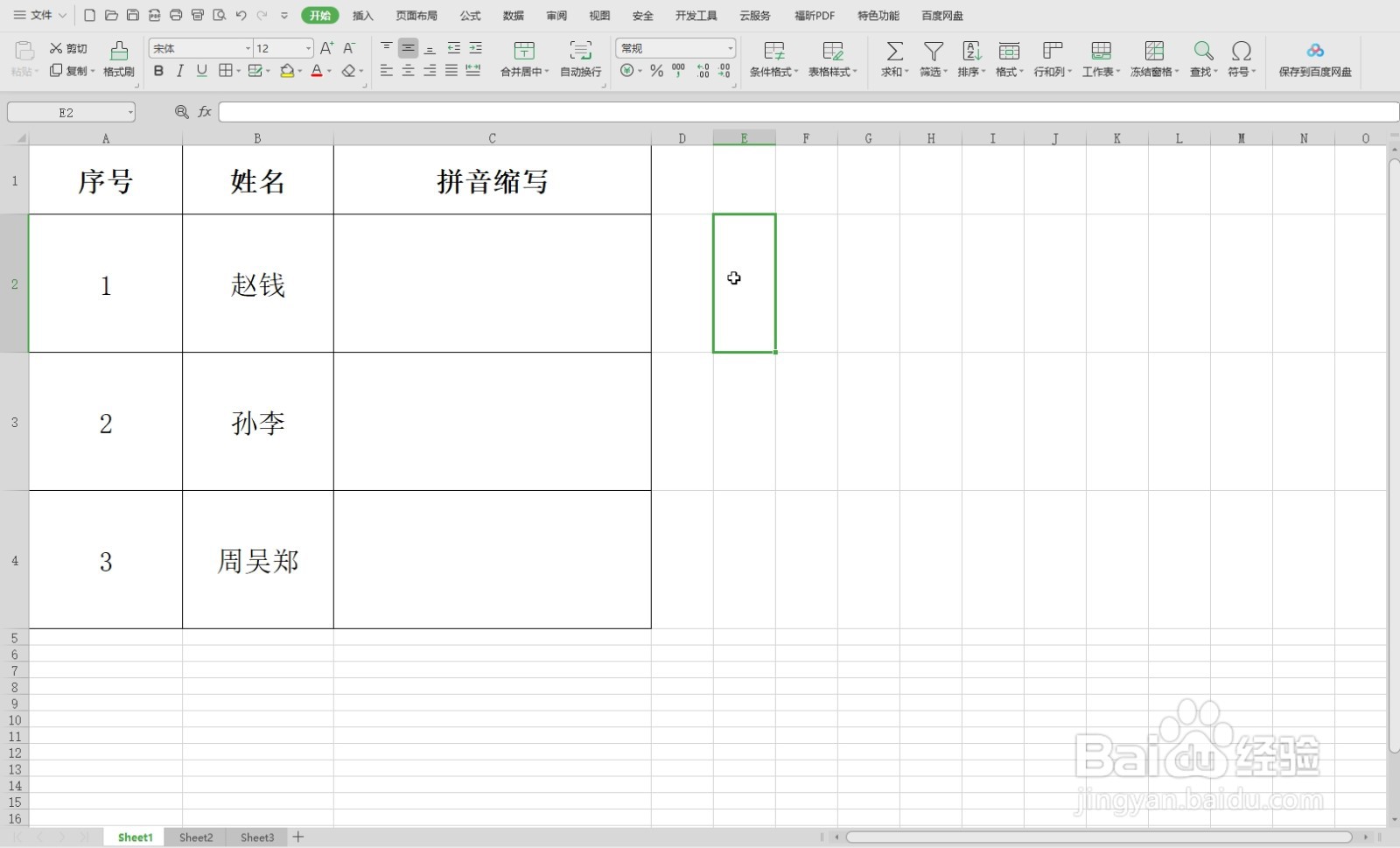Switch to the Sheet2 tab

tap(196, 837)
